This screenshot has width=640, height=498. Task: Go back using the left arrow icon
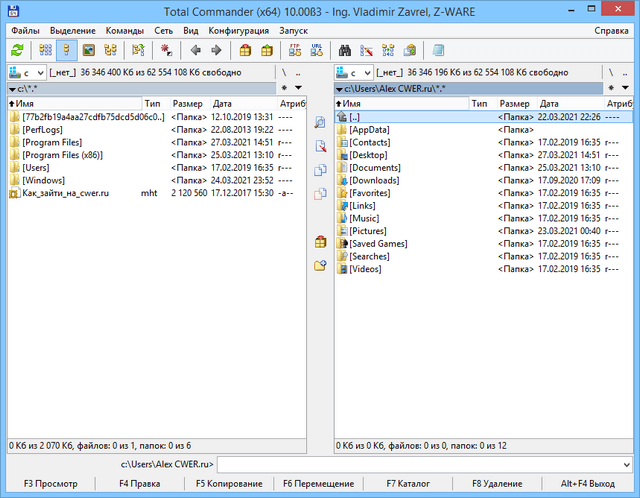[195, 50]
